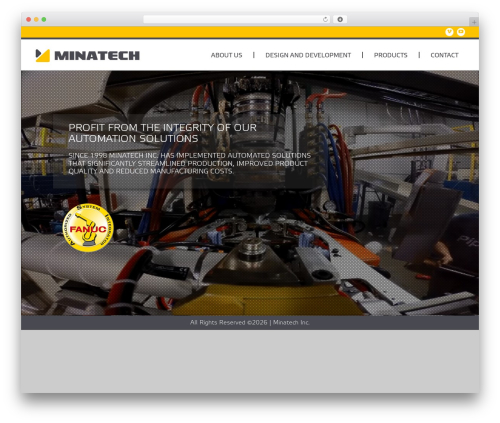Open the Products menu
This screenshot has height=423, width=500.
click(x=391, y=55)
